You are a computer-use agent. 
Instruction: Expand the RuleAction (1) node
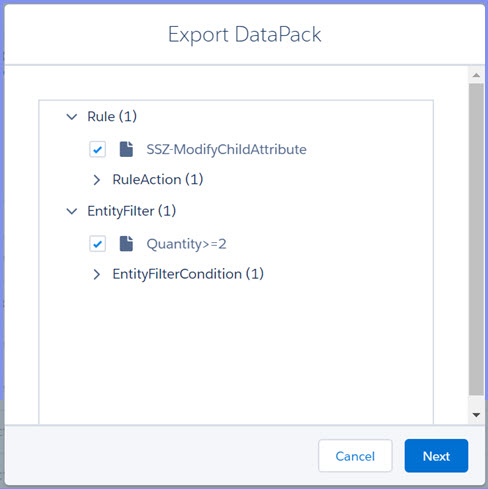coord(97,180)
